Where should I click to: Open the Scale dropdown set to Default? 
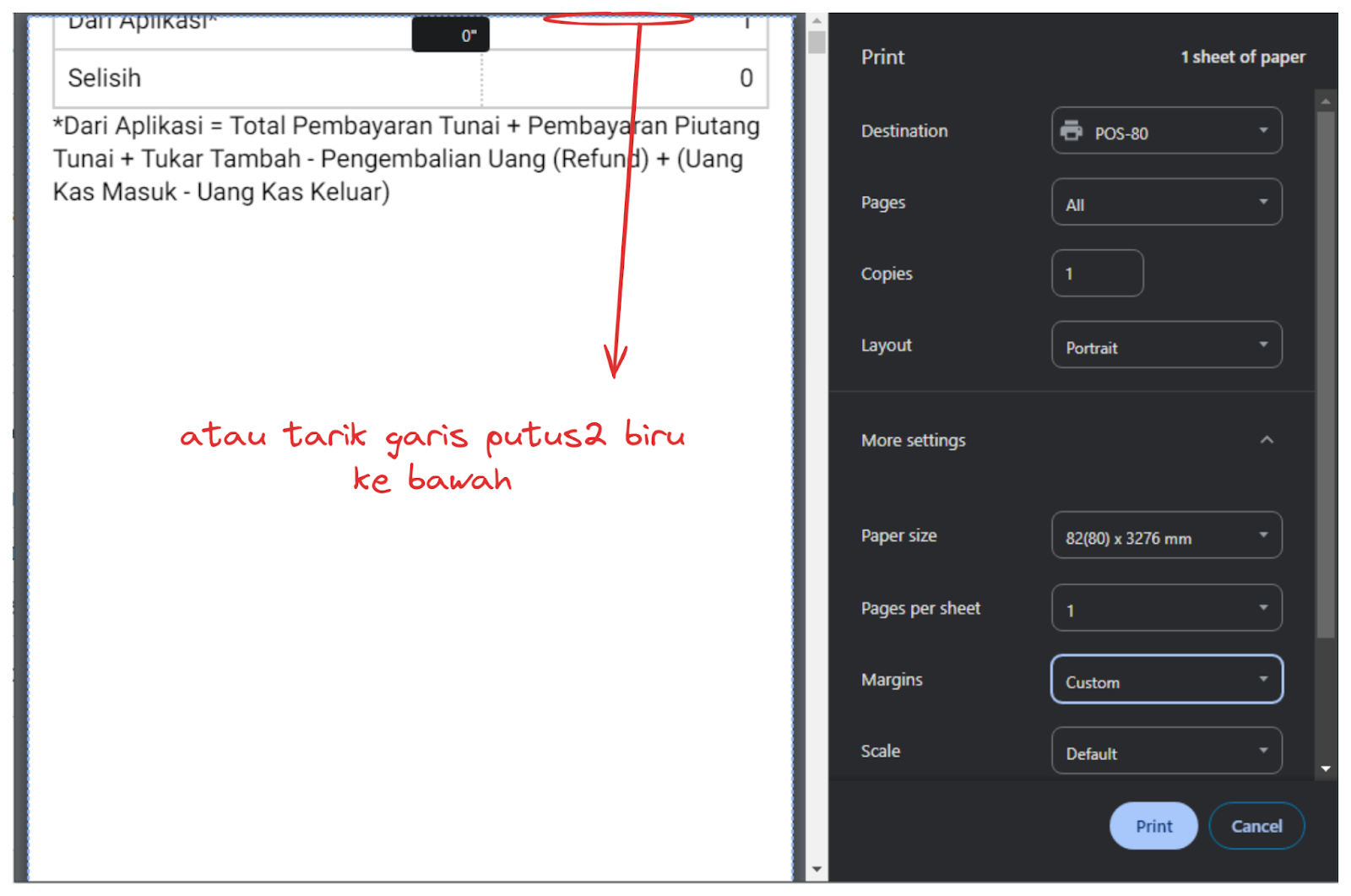[1166, 751]
